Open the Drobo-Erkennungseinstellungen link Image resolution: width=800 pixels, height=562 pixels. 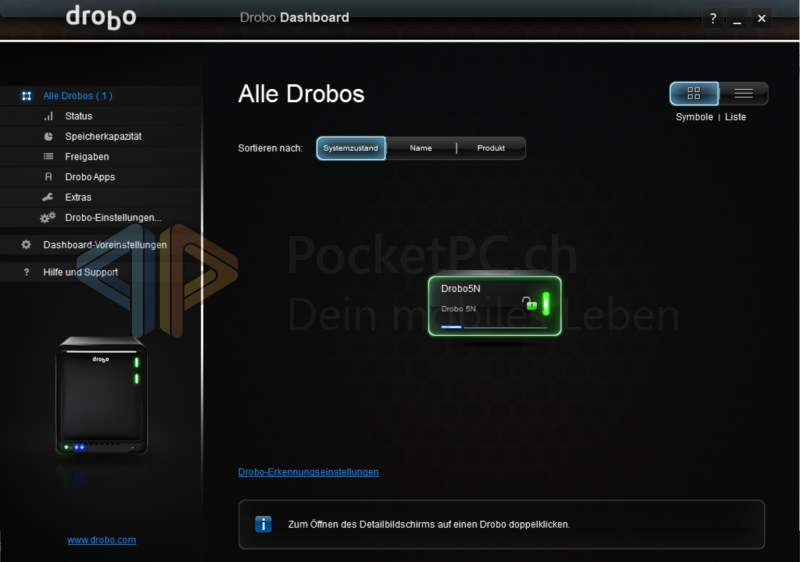tap(308, 472)
